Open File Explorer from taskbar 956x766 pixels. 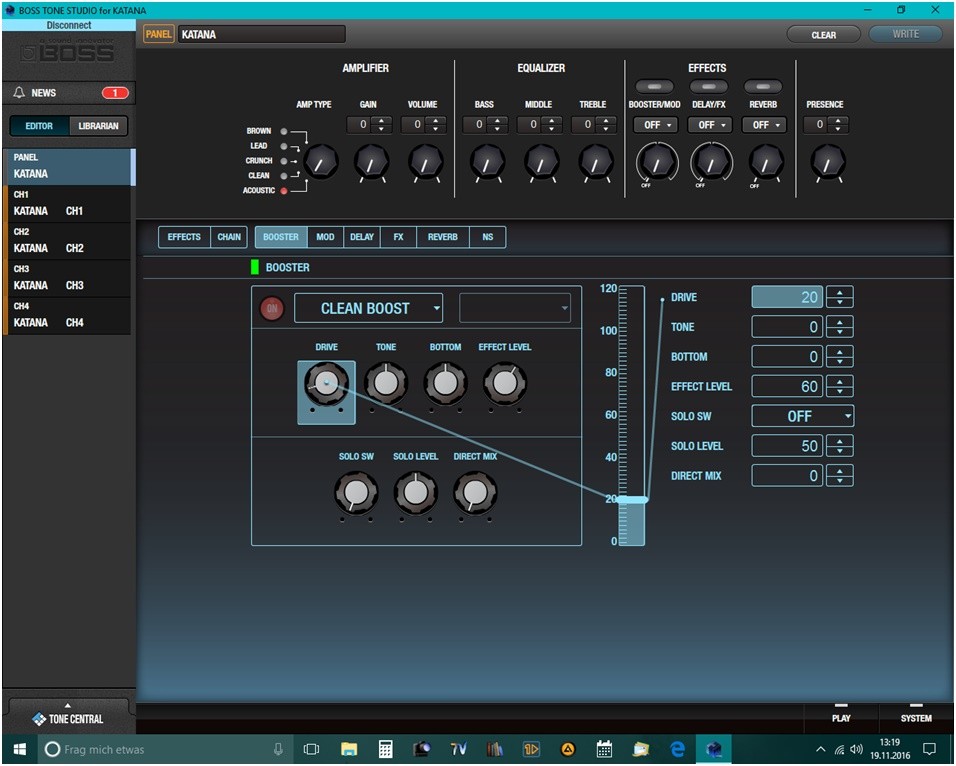click(x=349, y=749)
